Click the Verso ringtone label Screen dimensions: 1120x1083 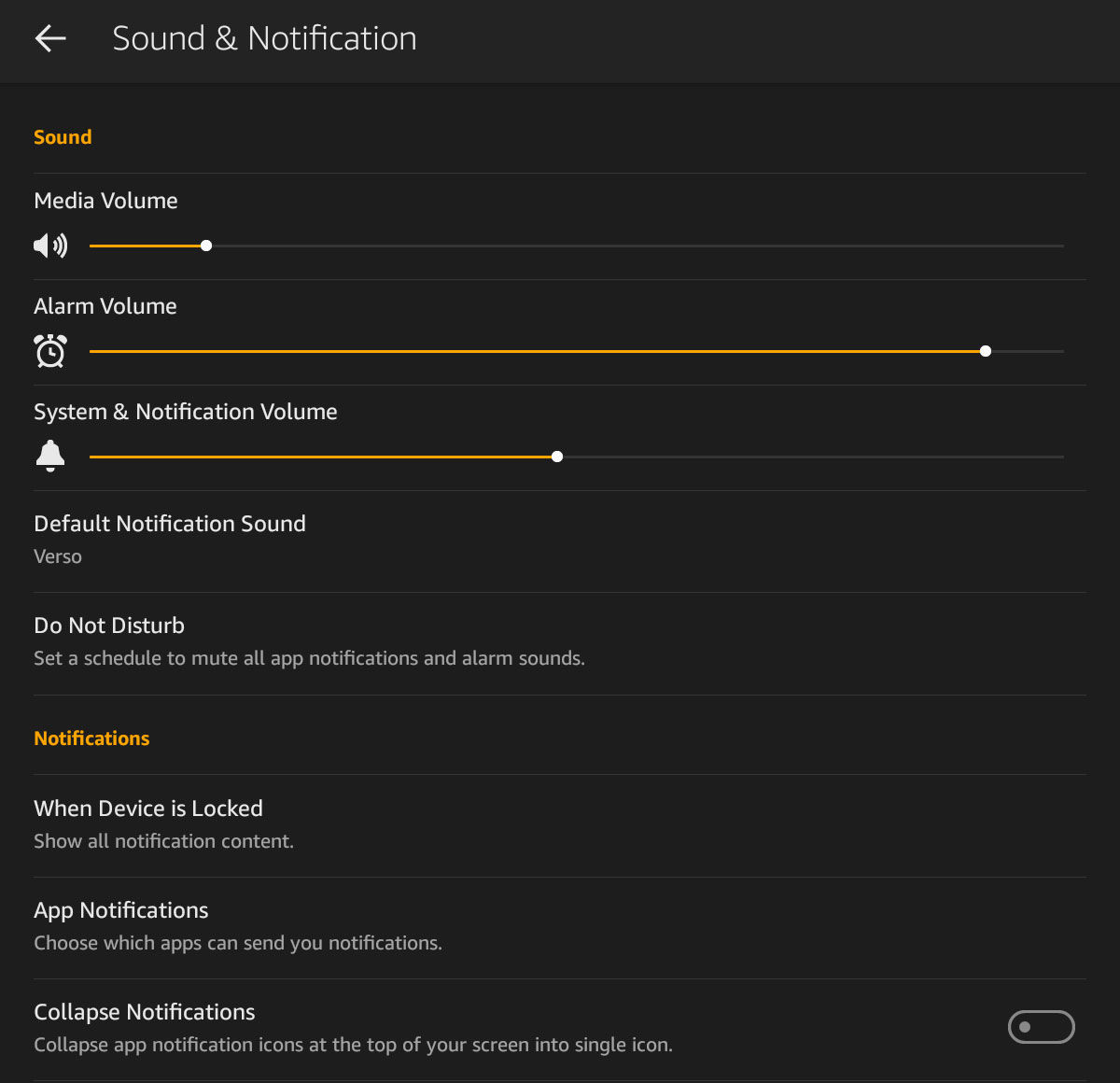(58, 556)
